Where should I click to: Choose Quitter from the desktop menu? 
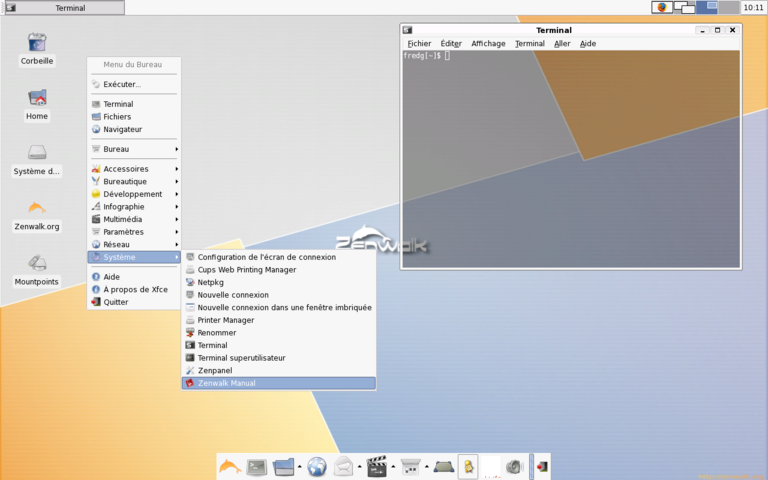134,302
